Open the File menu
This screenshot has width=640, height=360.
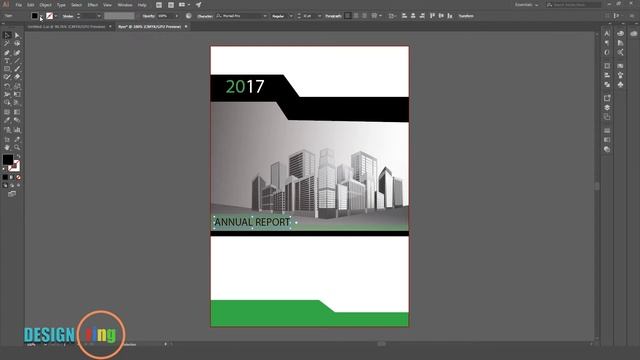(18, 5)
